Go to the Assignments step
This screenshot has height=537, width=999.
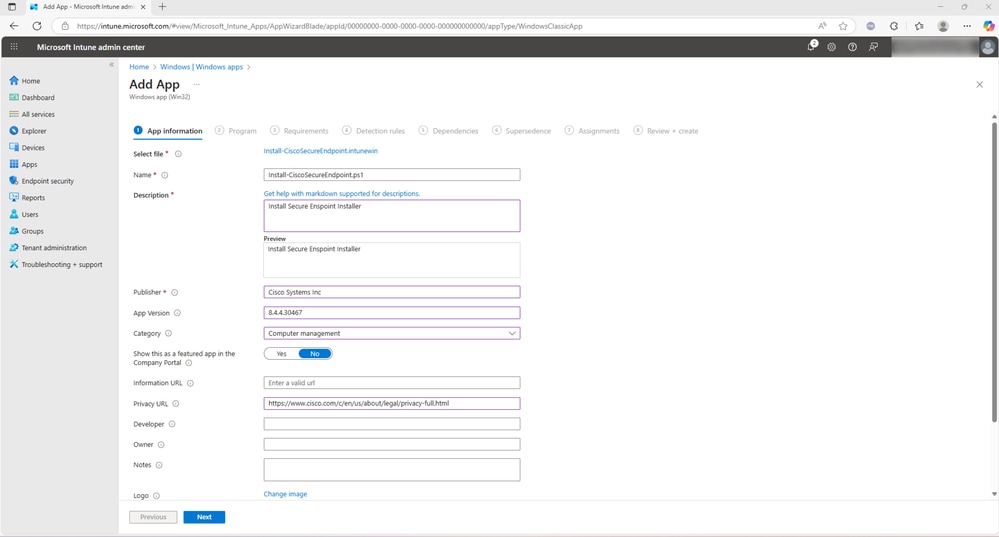click(592, 131)
